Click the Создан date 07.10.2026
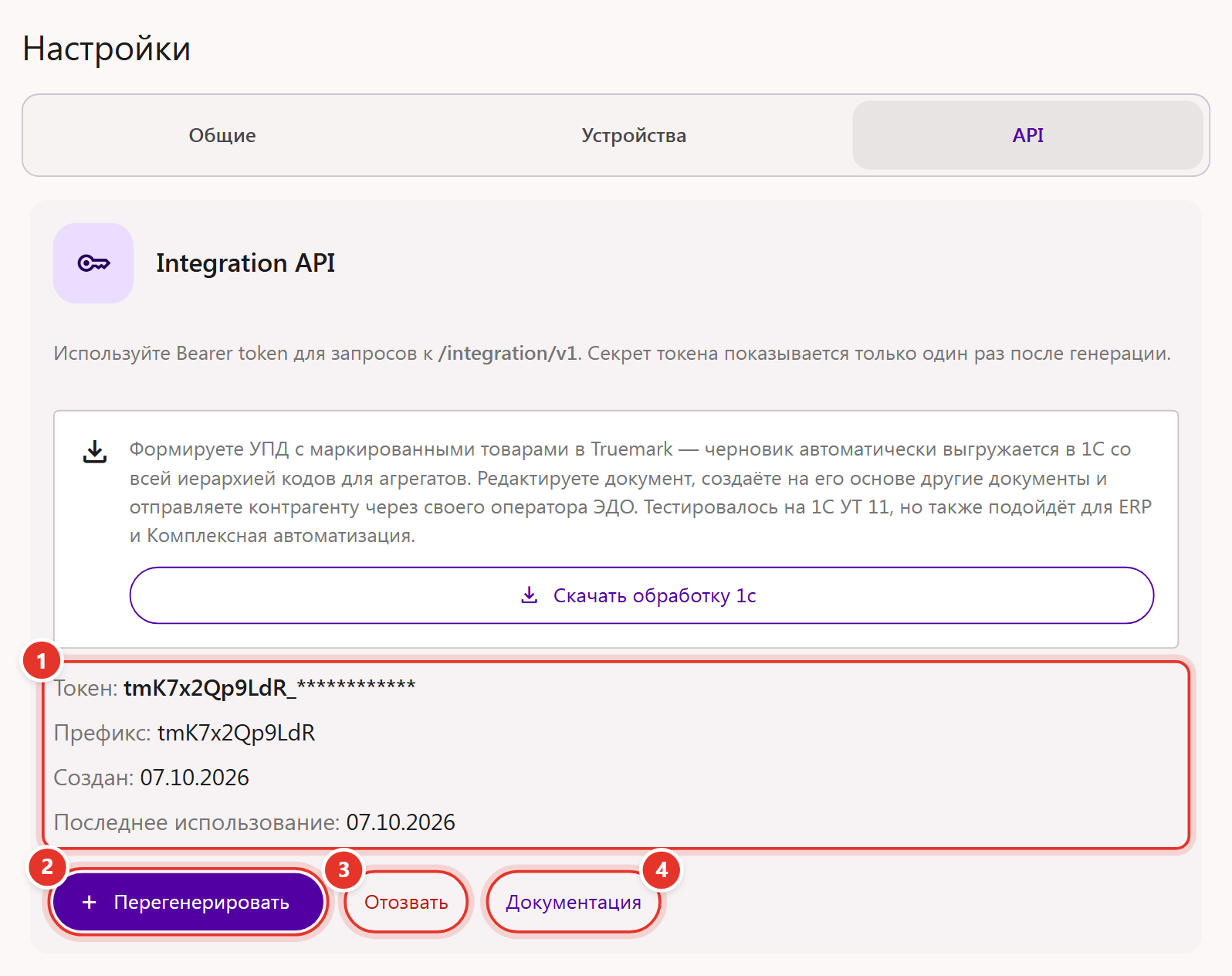Image resolution: width=1232 pixels, height=976 pixels. pos(195,778)
